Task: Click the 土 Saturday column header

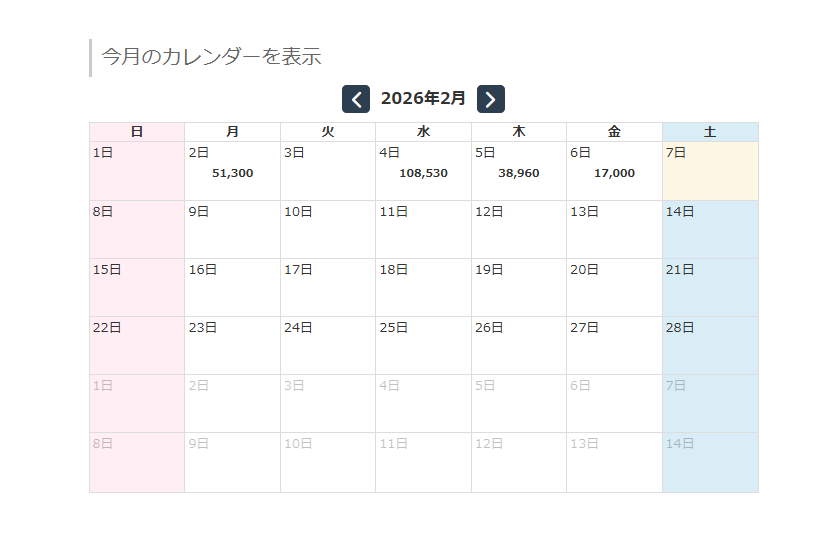Action: pyautogui.click(x=710, y=132)
